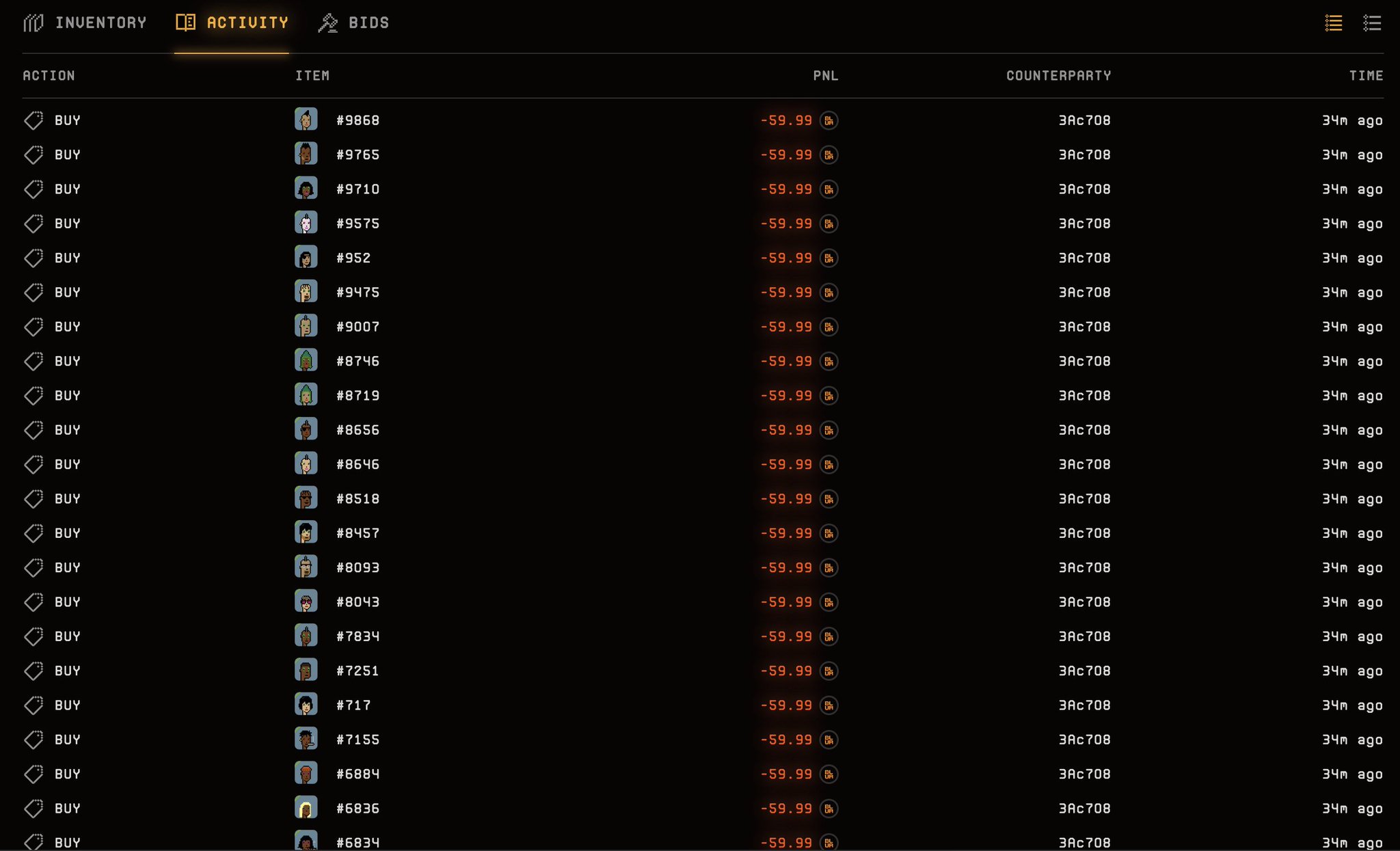Switch to compact list view icon
Screen dimensions: 1400x851
click(1333, 23)
